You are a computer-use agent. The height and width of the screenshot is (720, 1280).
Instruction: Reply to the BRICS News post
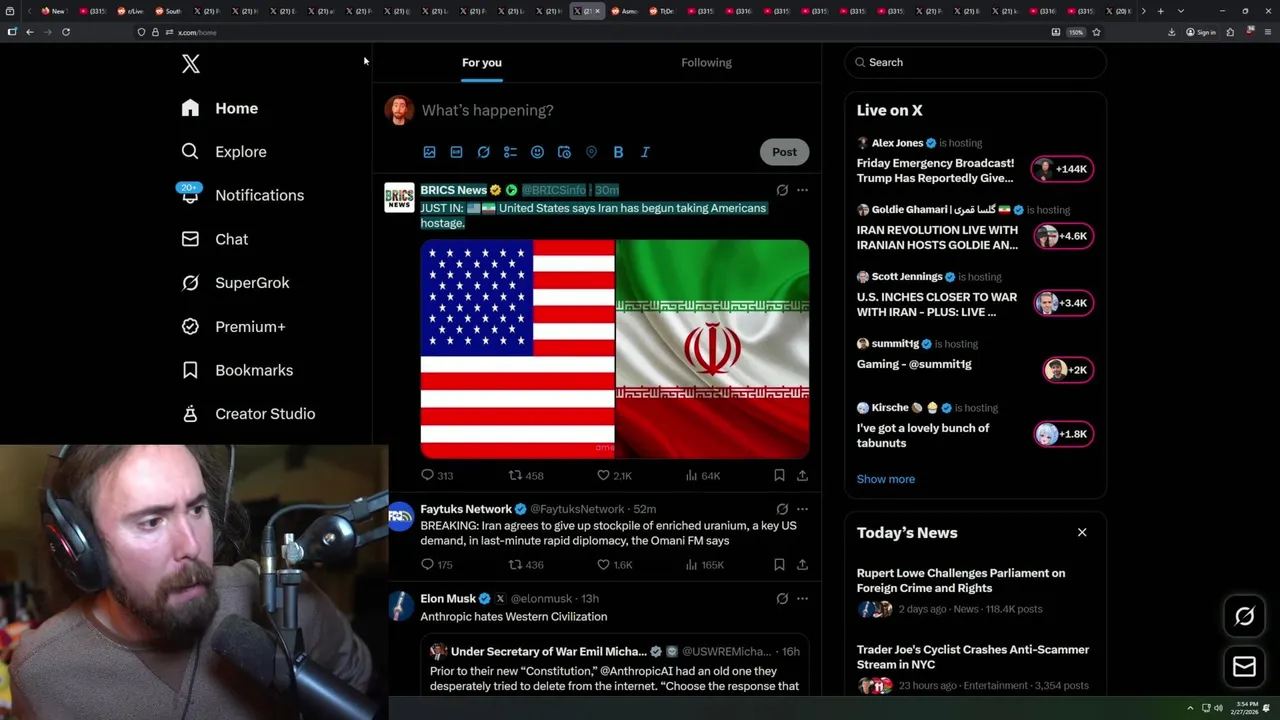437,476
